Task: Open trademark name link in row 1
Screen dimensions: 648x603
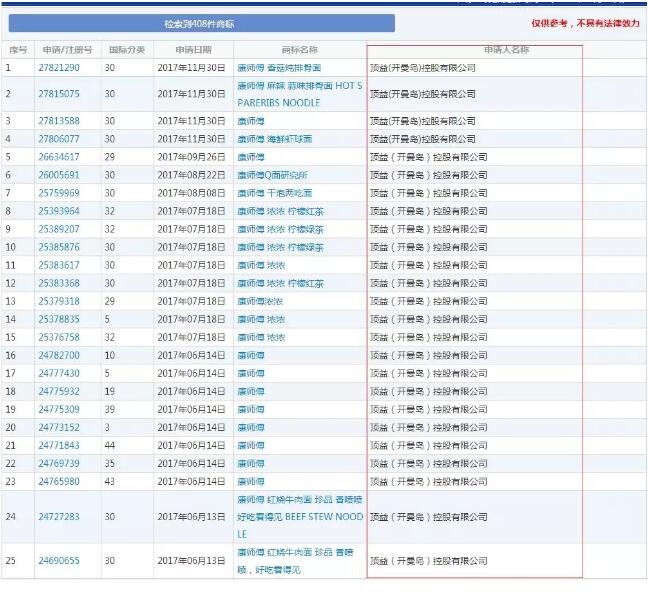Action: coord(279,68)
